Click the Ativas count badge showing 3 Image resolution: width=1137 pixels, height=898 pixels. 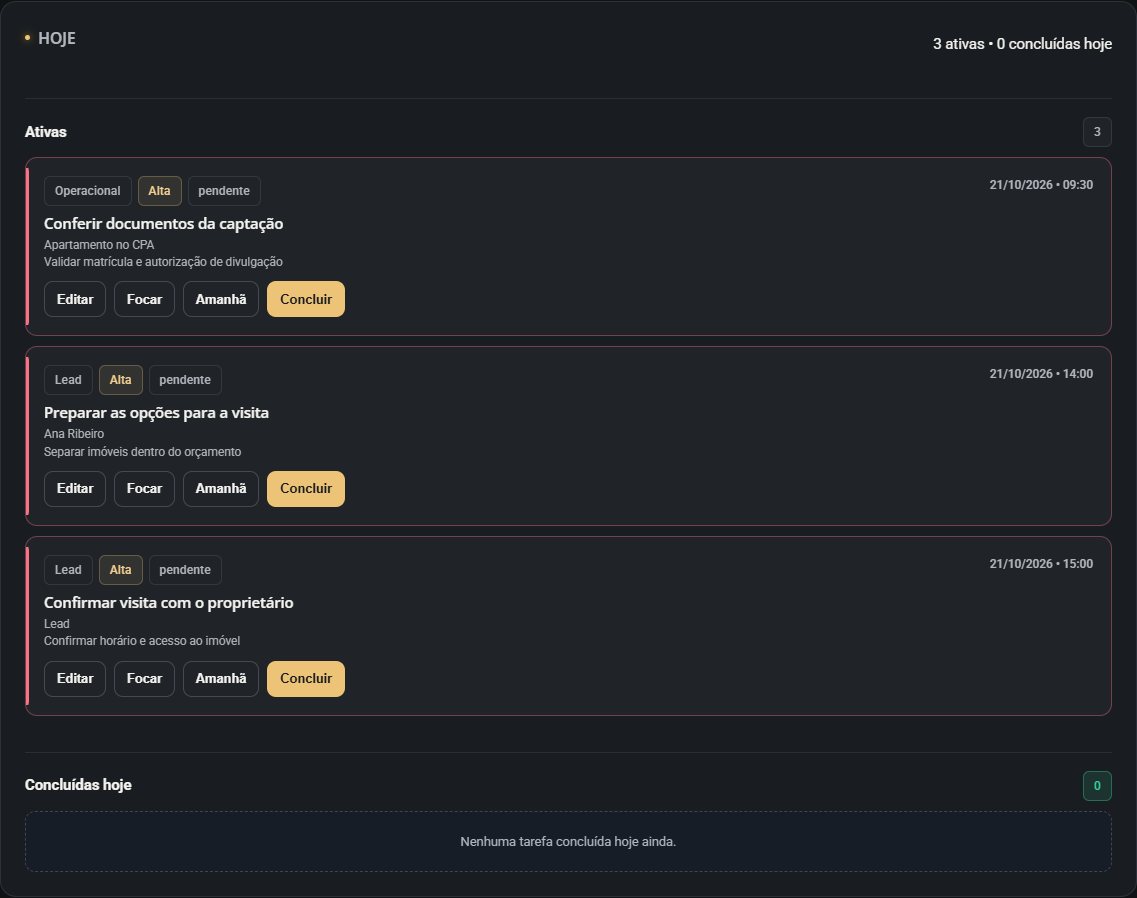point(1097,132)
